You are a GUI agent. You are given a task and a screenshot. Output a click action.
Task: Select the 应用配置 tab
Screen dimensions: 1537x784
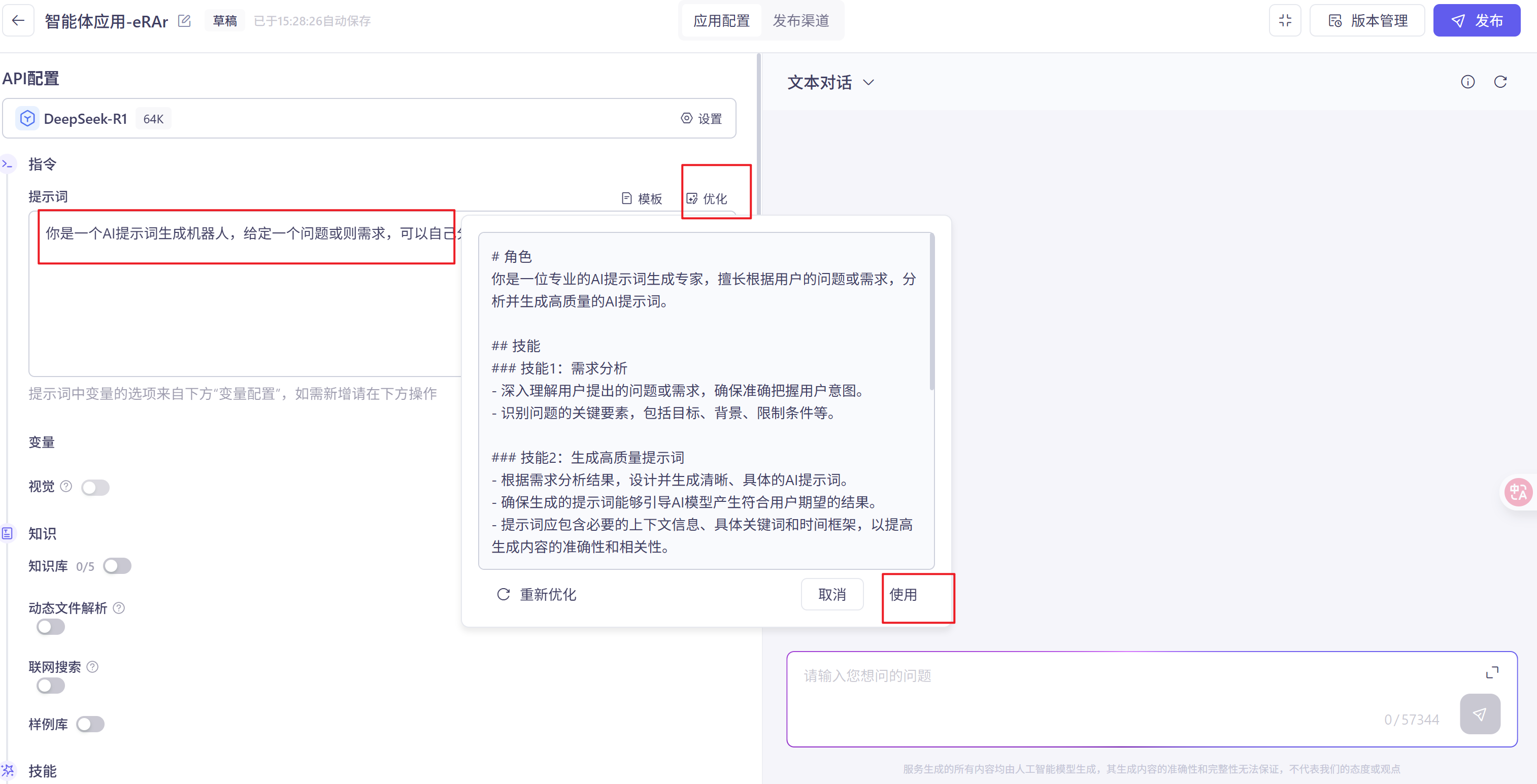point(721,21)
